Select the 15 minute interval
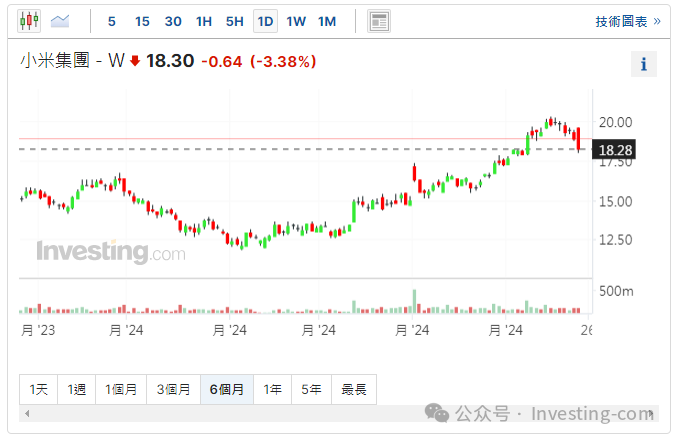The image size is (676, 440). click(x=142, y=21)
